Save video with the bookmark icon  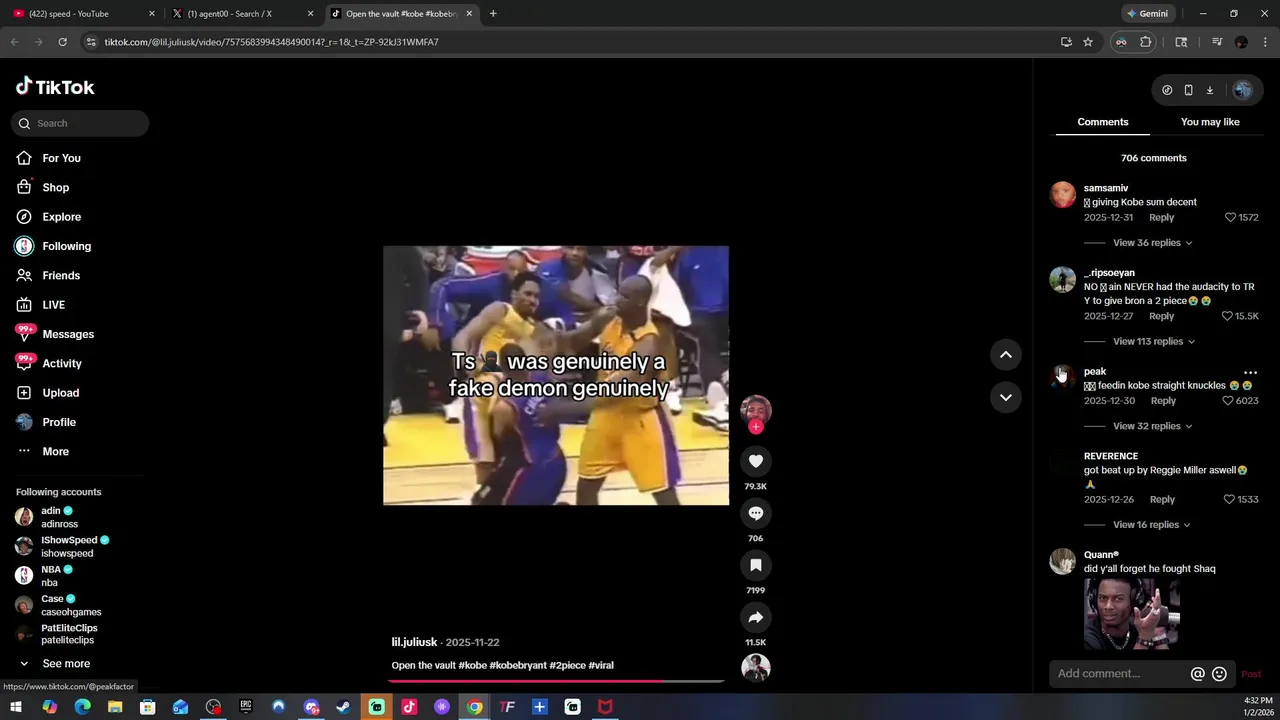point(756,565)
